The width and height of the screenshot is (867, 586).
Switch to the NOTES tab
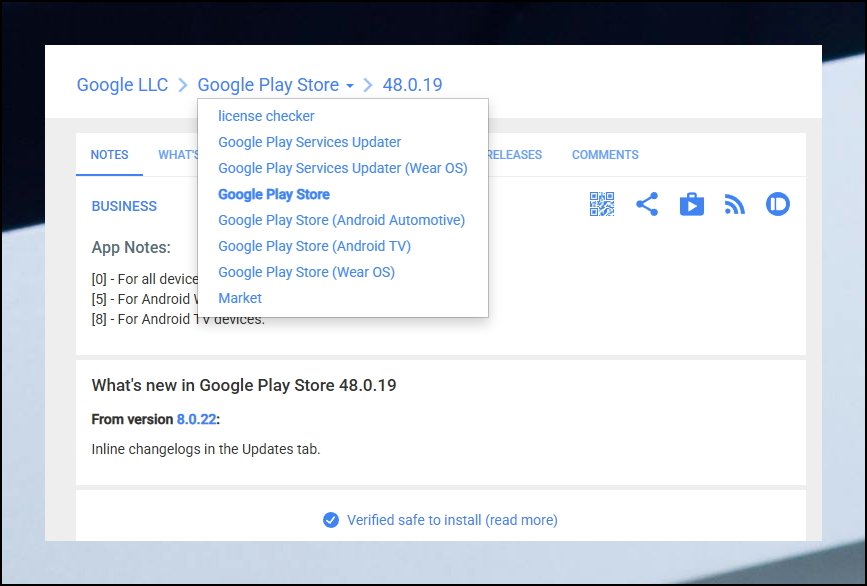(x=109, y=155)
